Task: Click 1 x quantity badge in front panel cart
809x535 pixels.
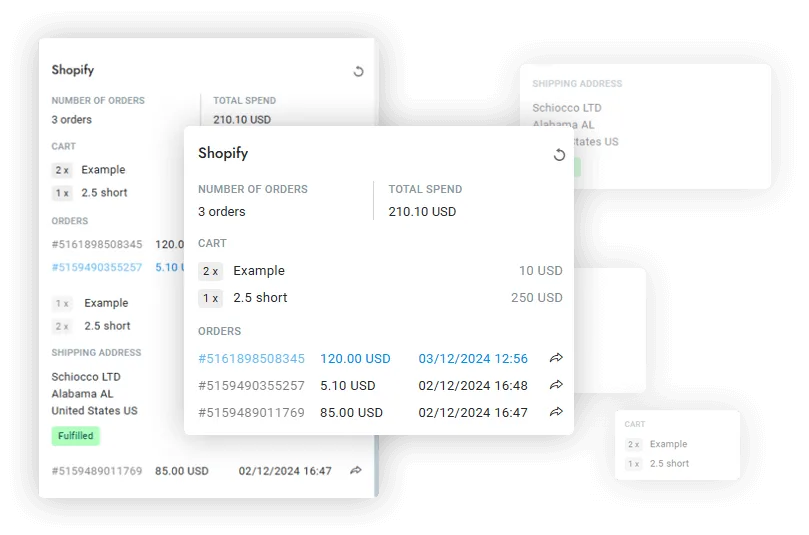Action: (x=210, y=298)
